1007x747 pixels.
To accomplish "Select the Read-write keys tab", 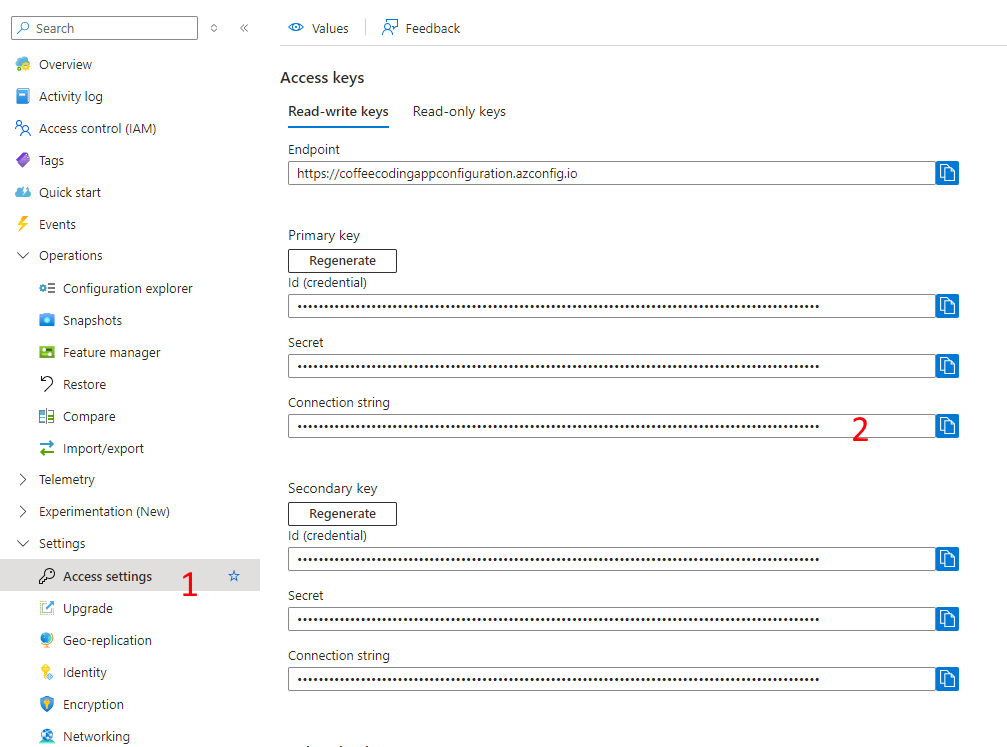I will click(338, 111).
